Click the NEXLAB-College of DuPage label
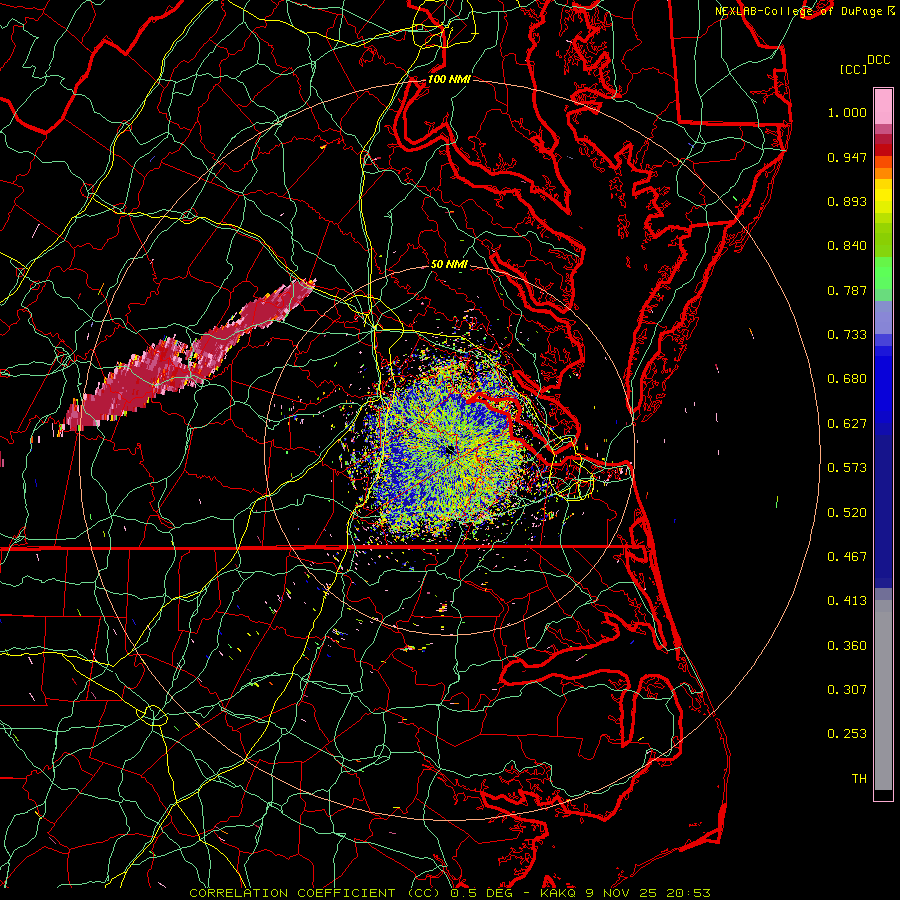The image size is (900, 900). (799, 11)
